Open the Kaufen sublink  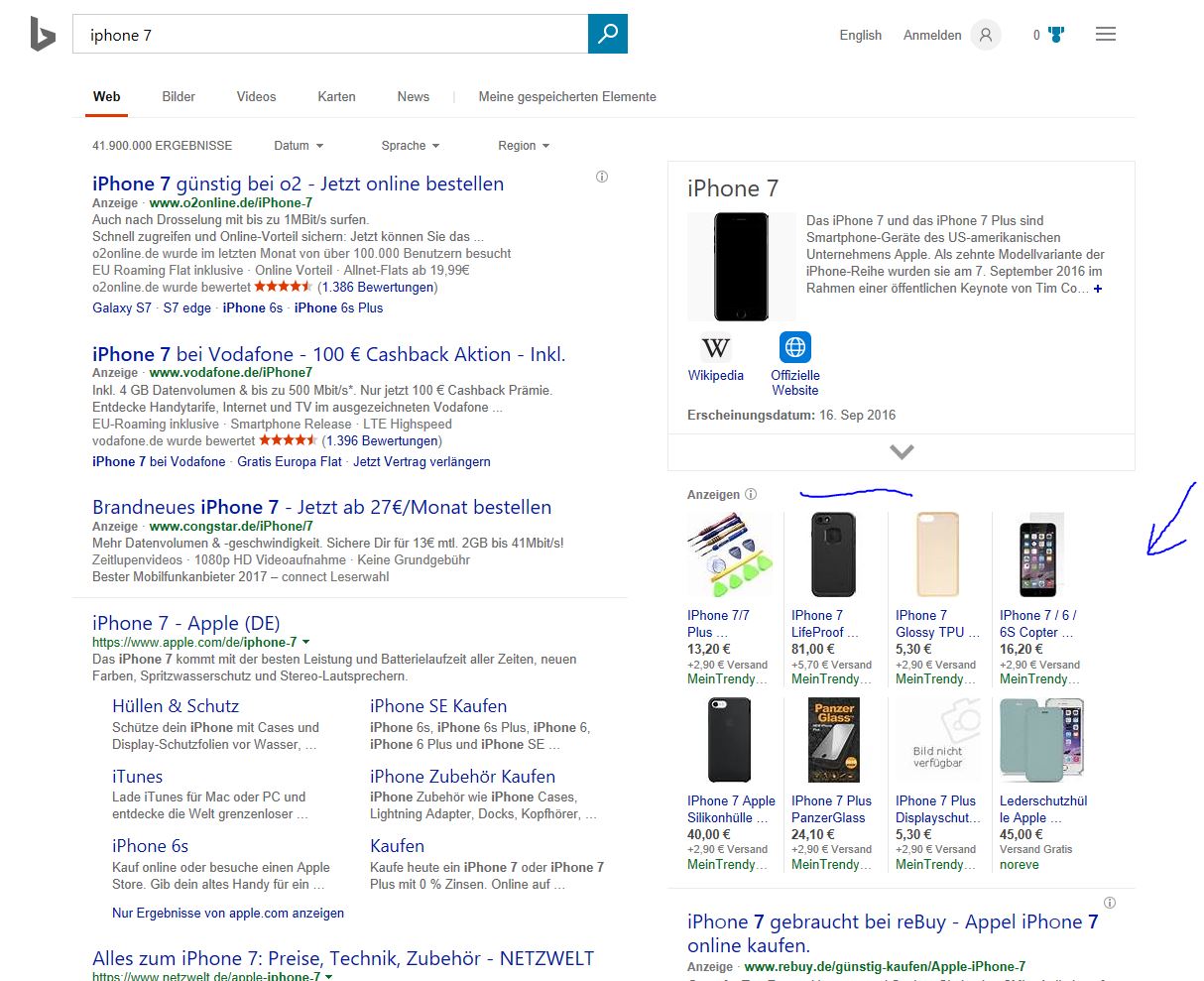point(397,846)
